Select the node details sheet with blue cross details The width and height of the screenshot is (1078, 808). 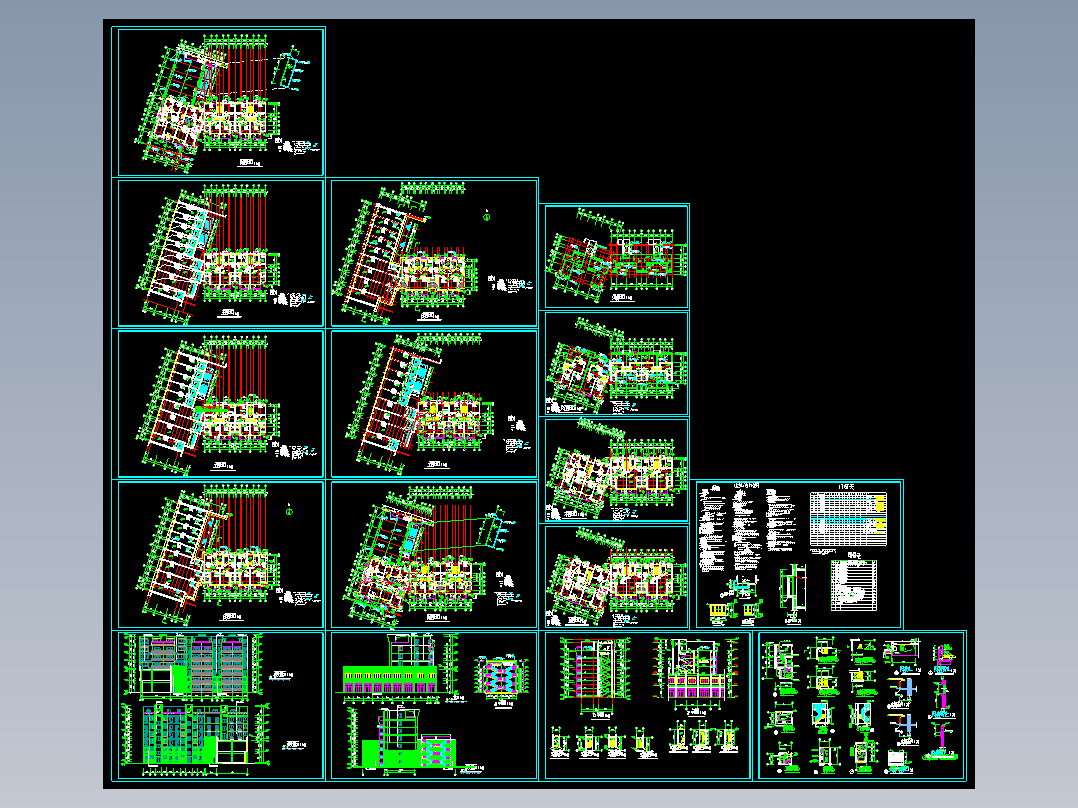click(x=862, y=706)
